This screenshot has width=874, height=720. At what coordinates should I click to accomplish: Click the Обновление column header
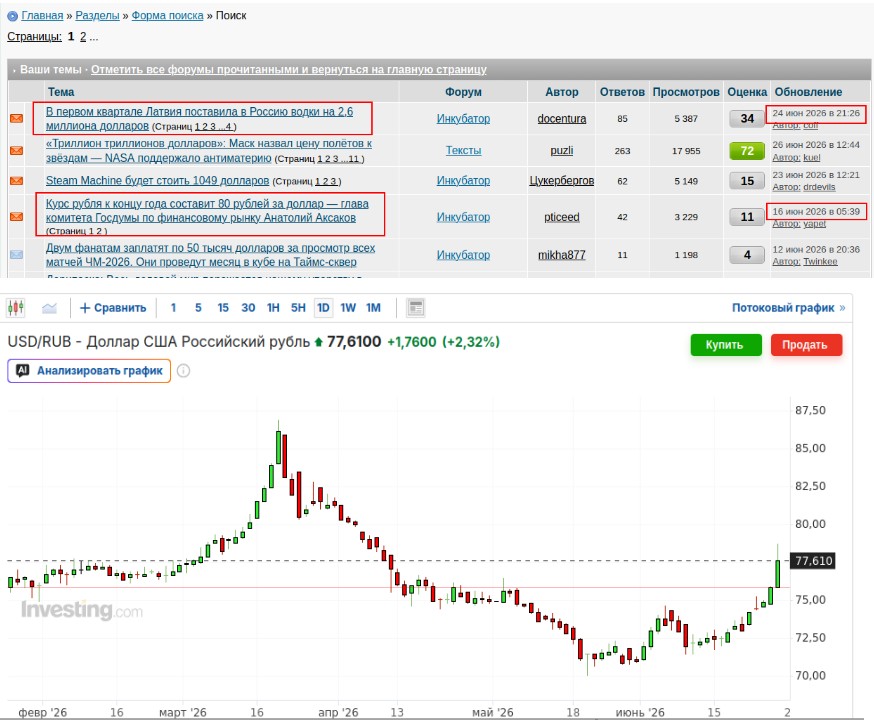808,92
